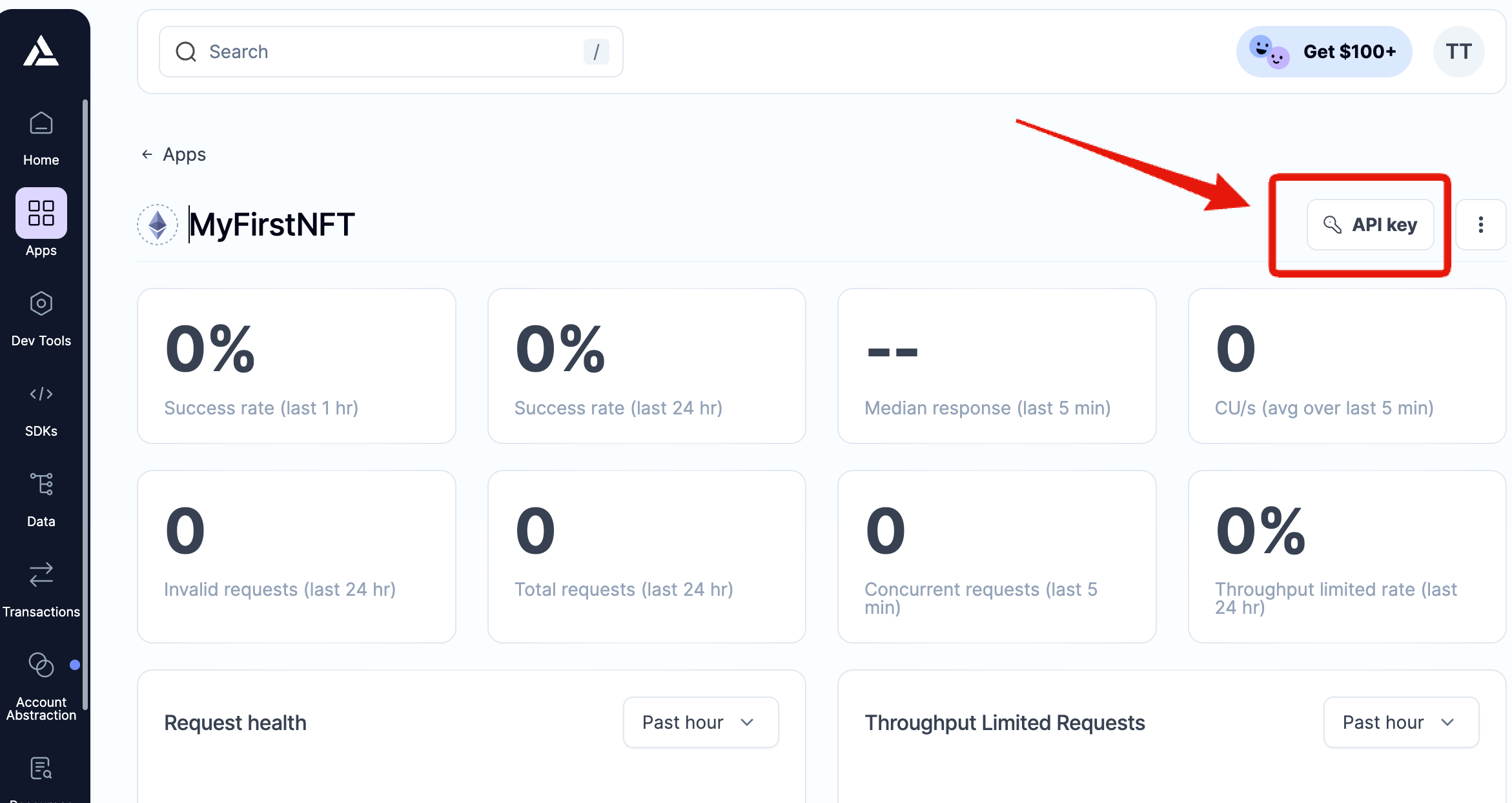Image resolution: width=1512 pixels, height=803 pixels.
Task: Click the Ethereum network icon beside MyFirstNFT
Action: click(158, 225)
